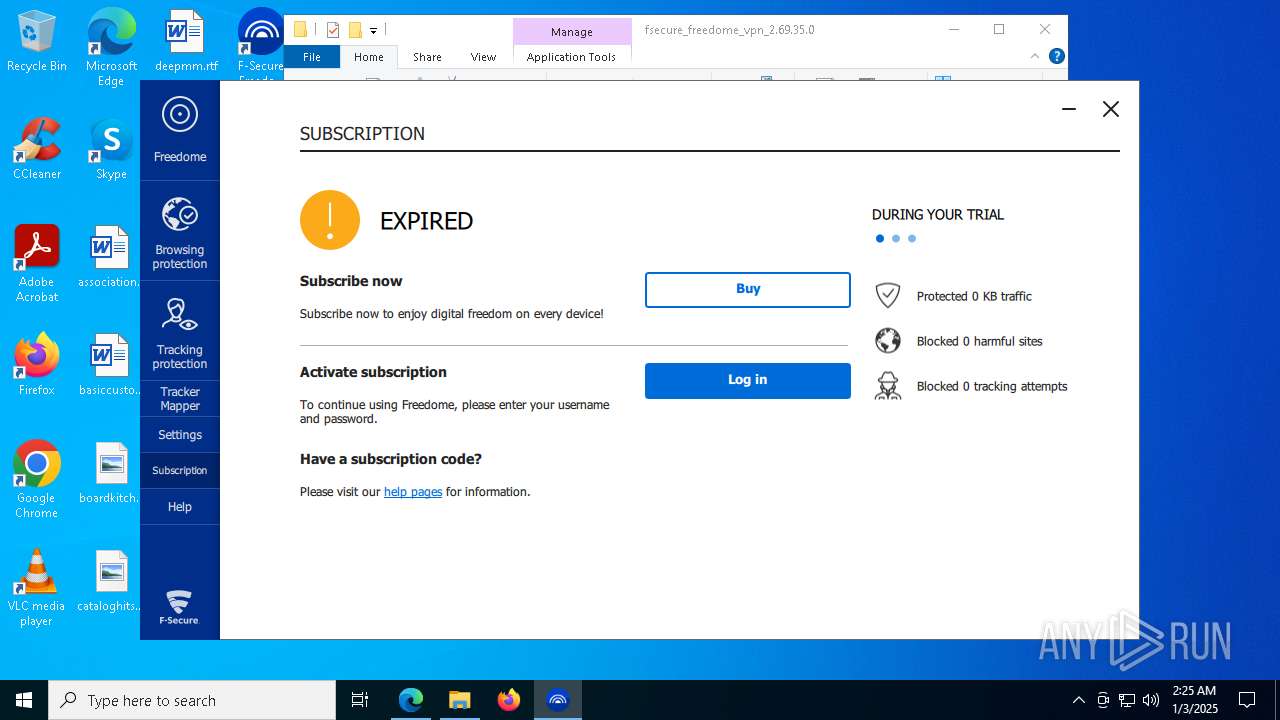Click properties checkmark icon in Explorer title bar
Screen dimensions: 1280x720
click(333, 30)
